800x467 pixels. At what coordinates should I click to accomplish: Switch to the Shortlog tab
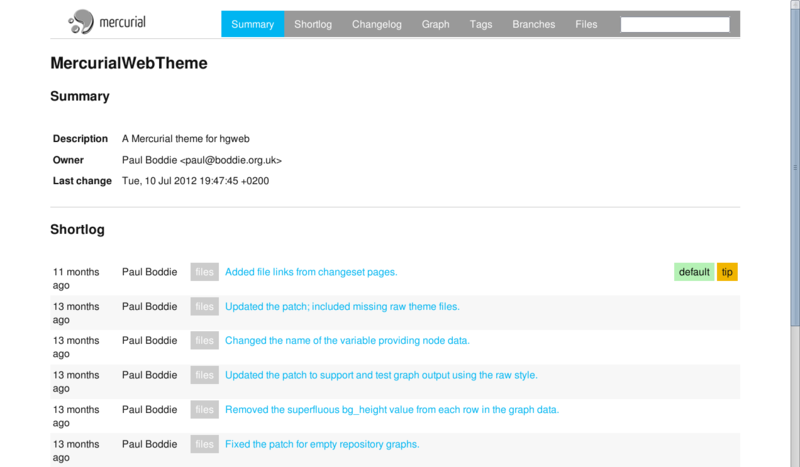[x=313, y=24]
